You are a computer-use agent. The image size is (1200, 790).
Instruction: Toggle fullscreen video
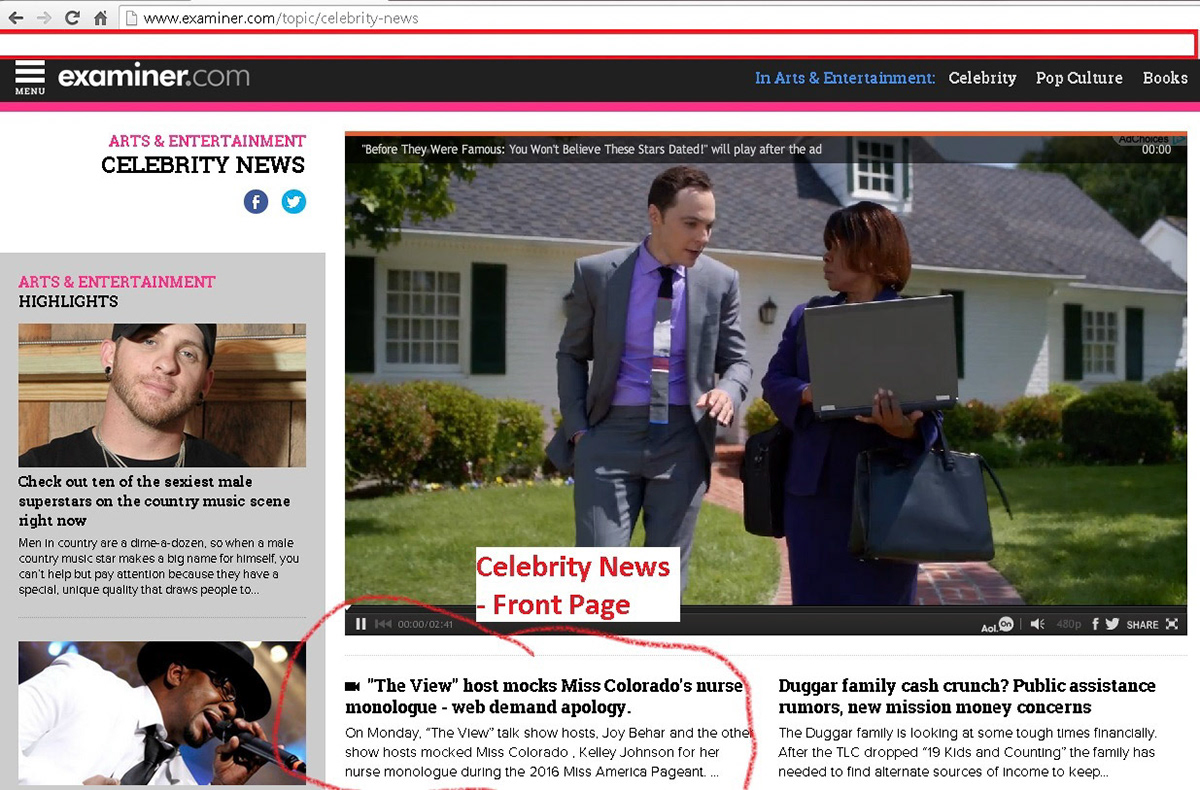pos(1172,624)
